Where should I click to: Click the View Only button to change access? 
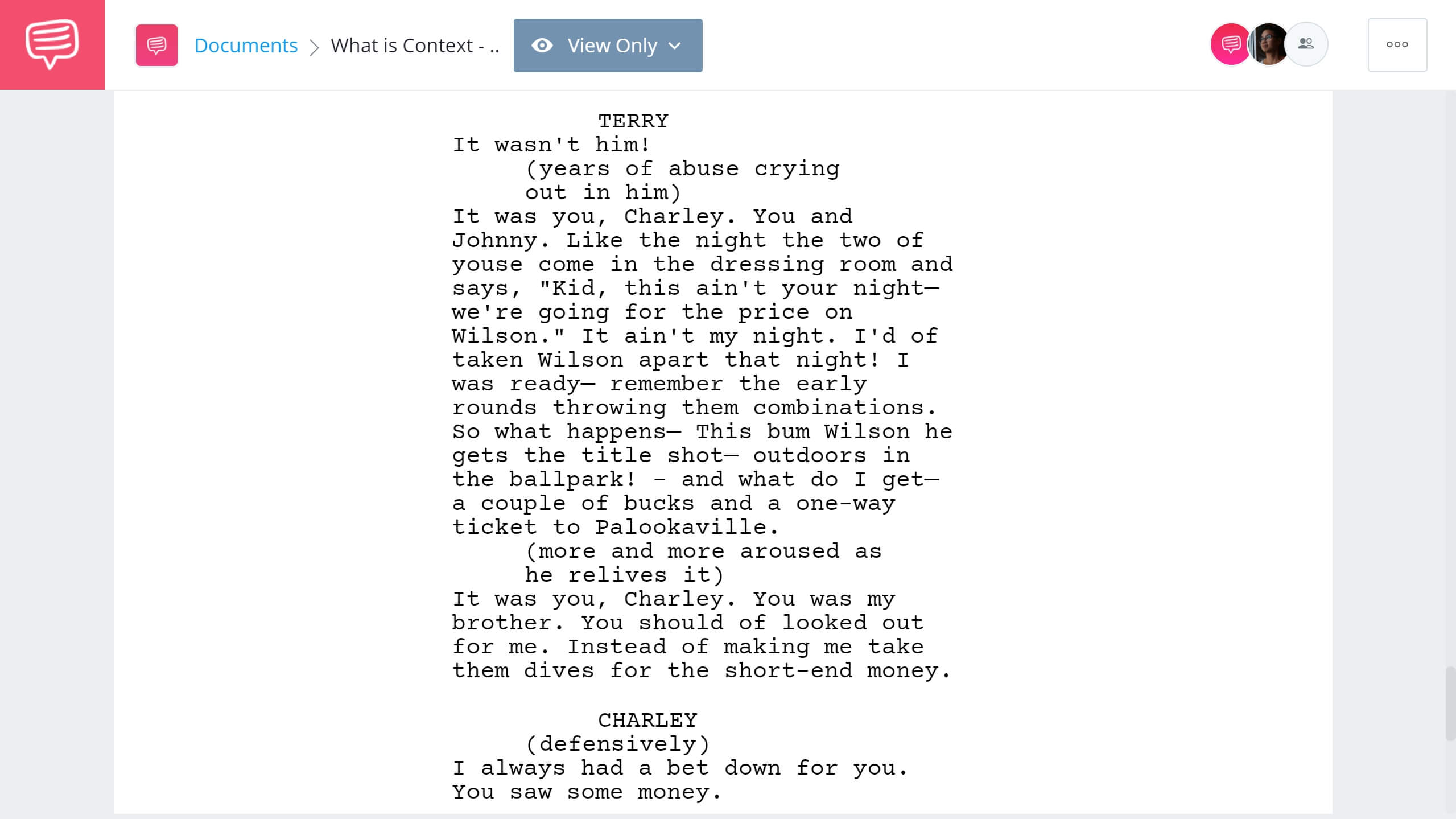coord(608,45)
